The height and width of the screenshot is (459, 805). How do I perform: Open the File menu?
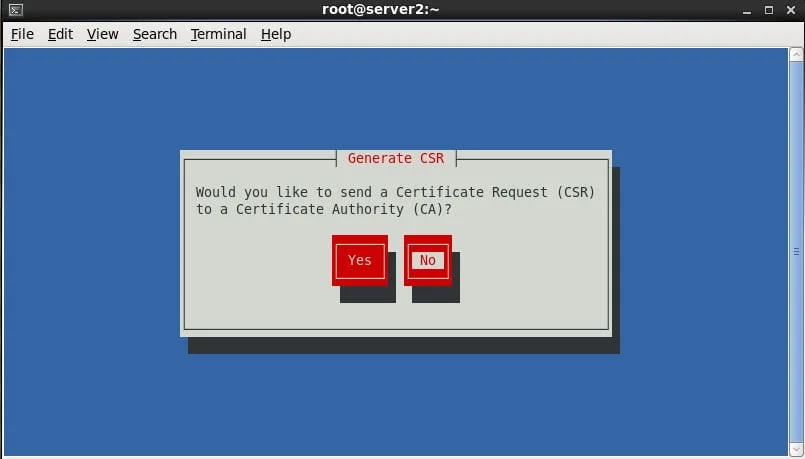[x=22, y=34]
